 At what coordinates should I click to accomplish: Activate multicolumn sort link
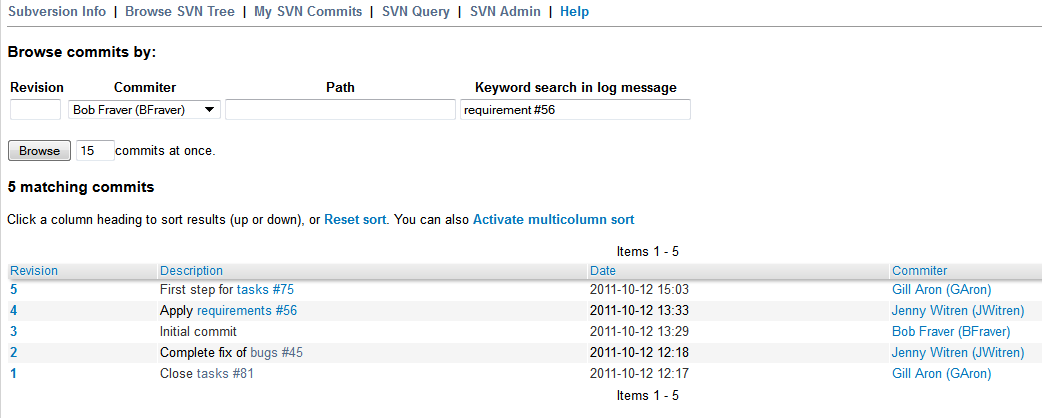(x=554, y=219)
